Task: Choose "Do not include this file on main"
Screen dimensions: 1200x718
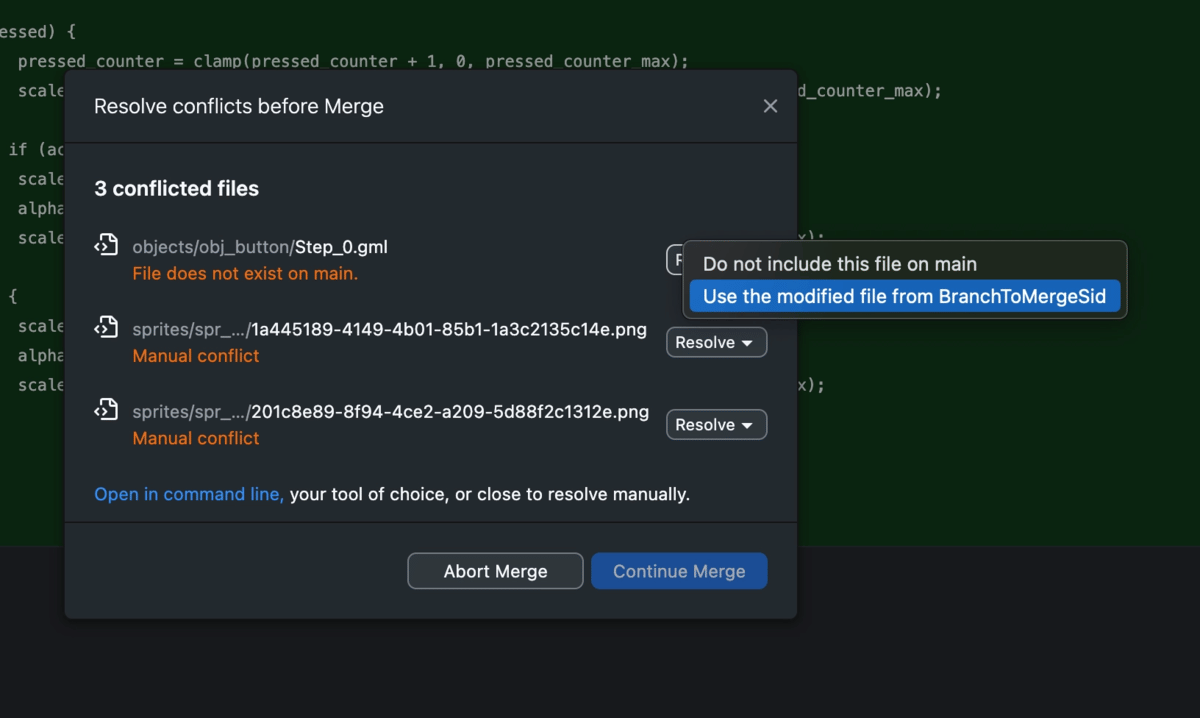Action: (x=839, y=264)
